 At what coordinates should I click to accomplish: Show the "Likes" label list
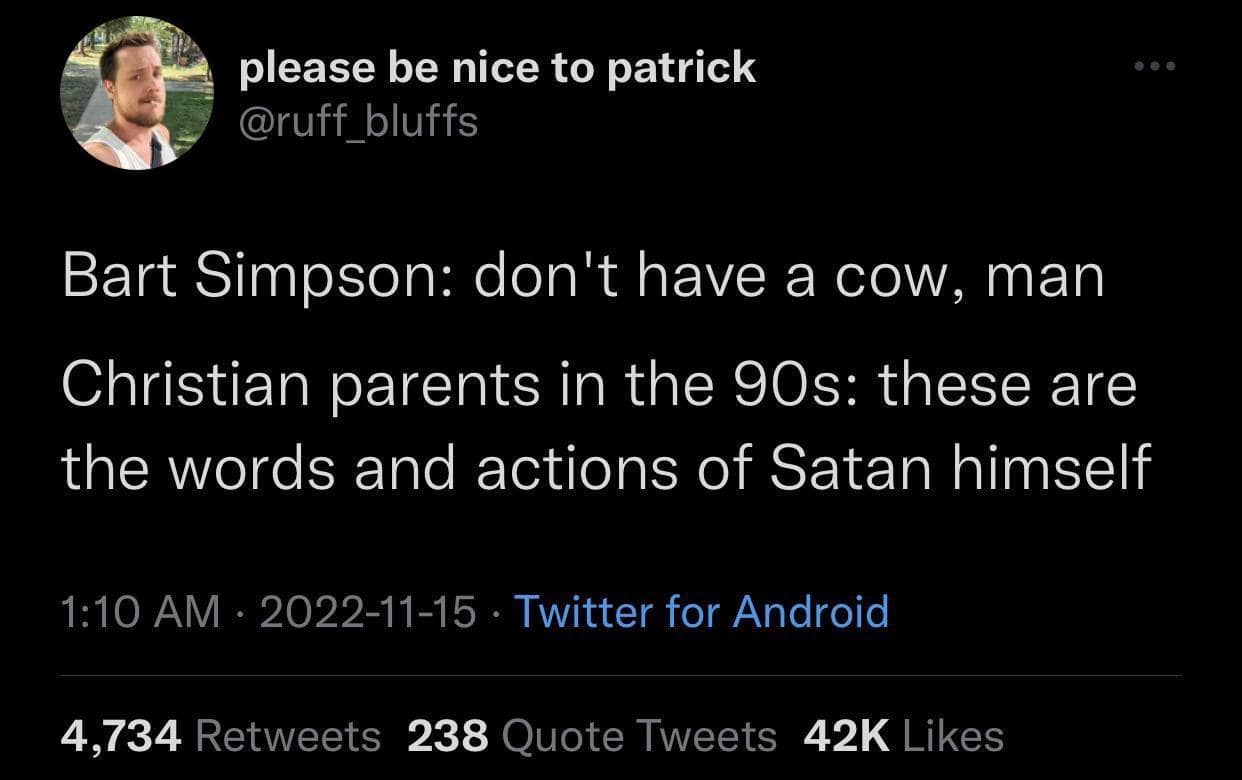point(953,736)
